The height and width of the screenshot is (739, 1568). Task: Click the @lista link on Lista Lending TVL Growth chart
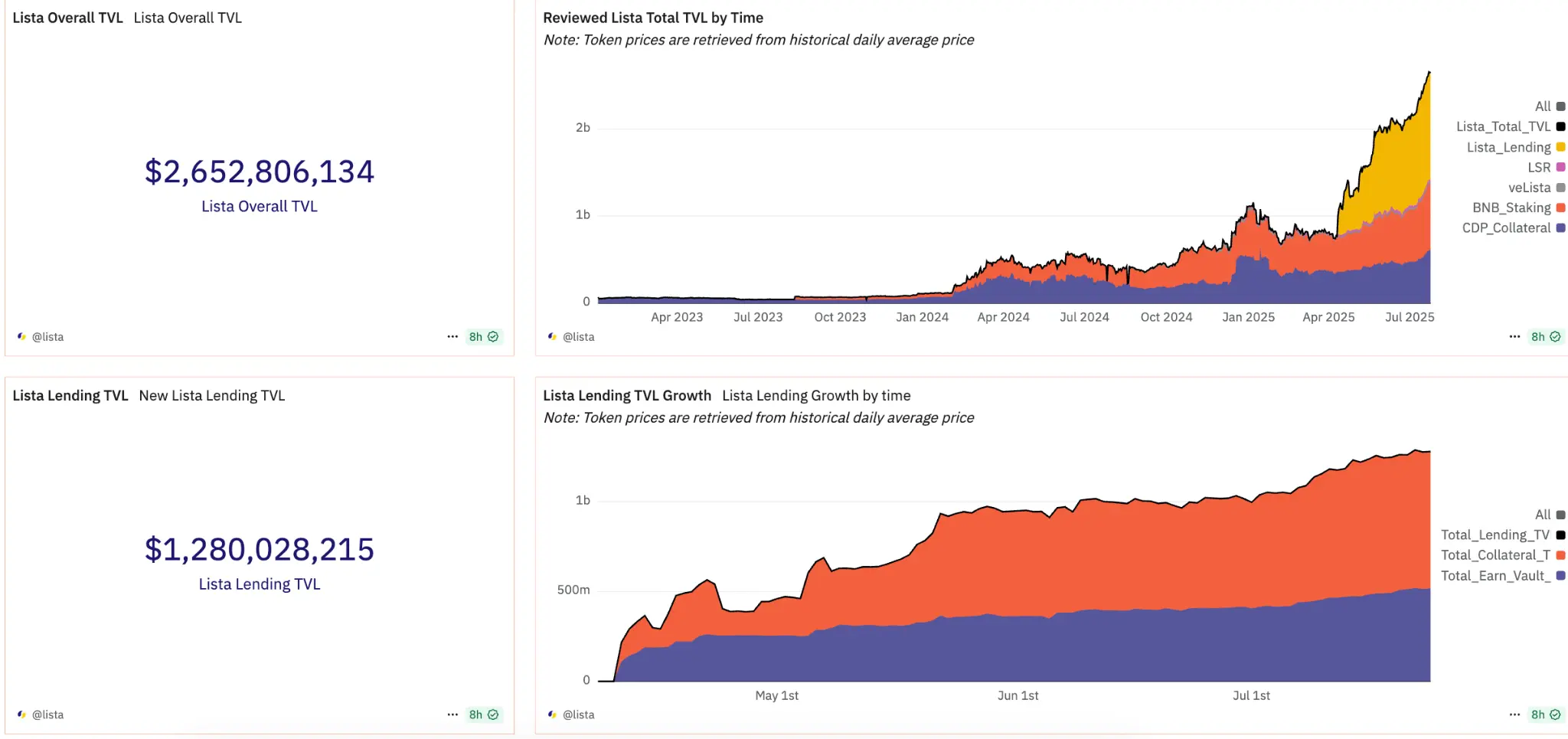pos(579,714)
